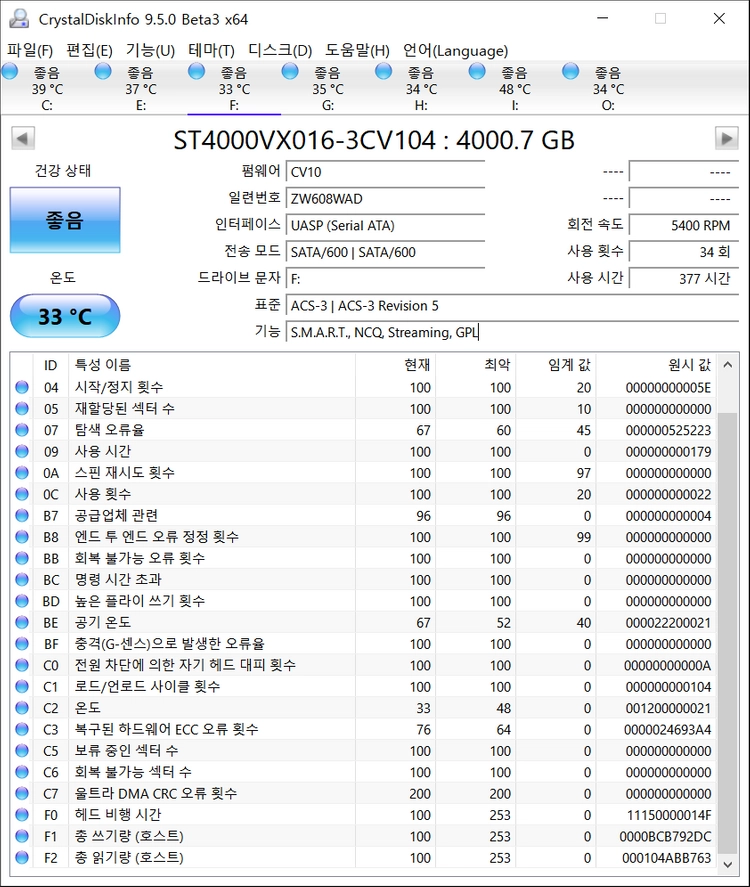This screenshot has width=750, height=887.
Task: Click status icon for 0A 스핀 재시도 횟수
Action: [x=22, y=472]
